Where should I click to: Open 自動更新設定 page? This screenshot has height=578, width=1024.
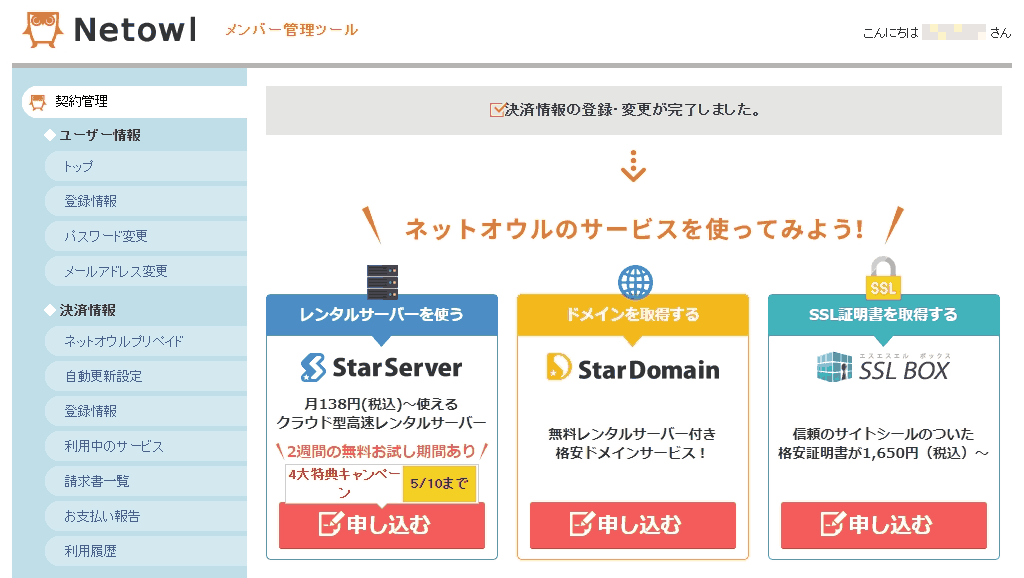pyautogui.click(x=146, y=376)
